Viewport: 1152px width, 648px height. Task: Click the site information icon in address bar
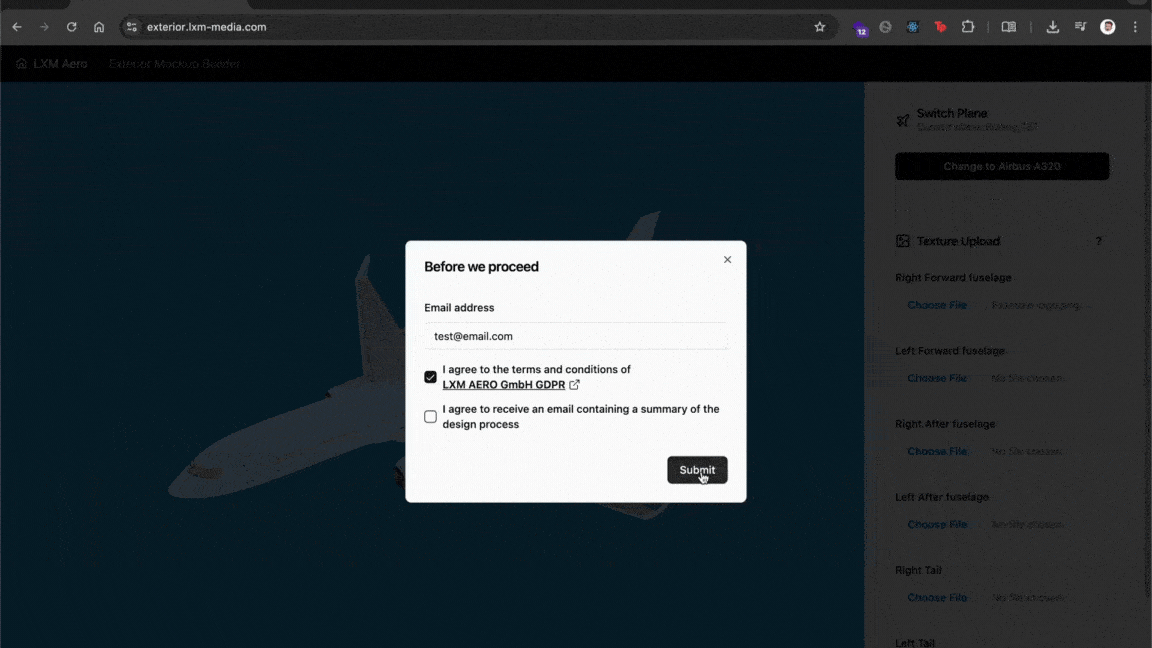131,27
